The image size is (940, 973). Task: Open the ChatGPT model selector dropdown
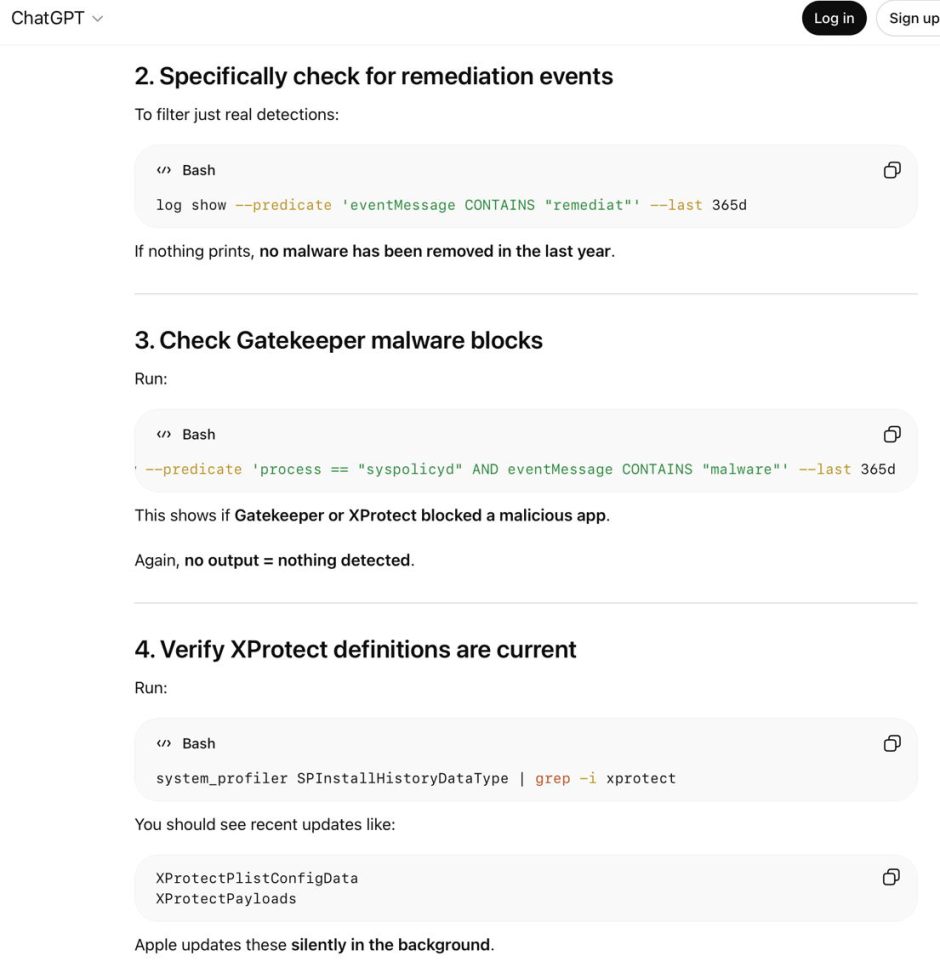click(57, 18)
